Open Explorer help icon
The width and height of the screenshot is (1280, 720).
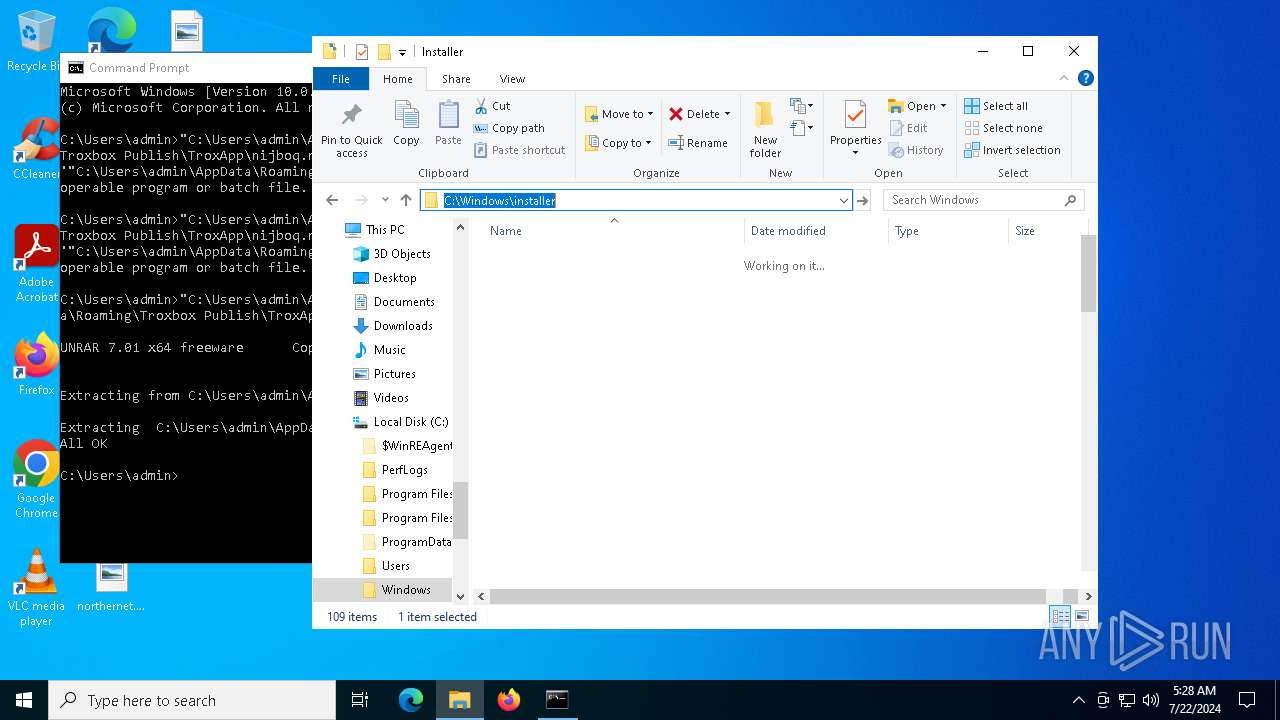[1085, 78]
